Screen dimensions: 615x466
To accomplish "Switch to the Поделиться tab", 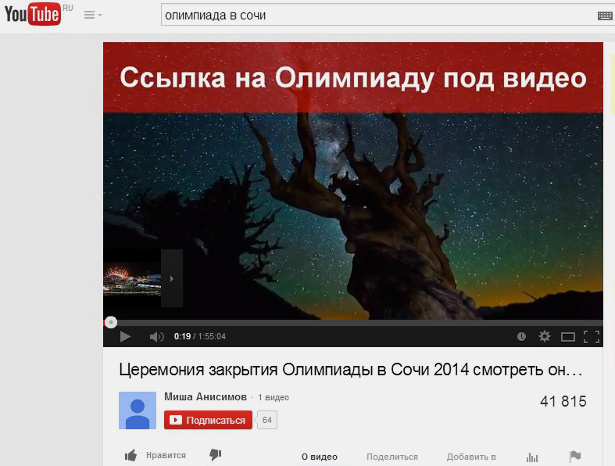I will click(392, 457).
